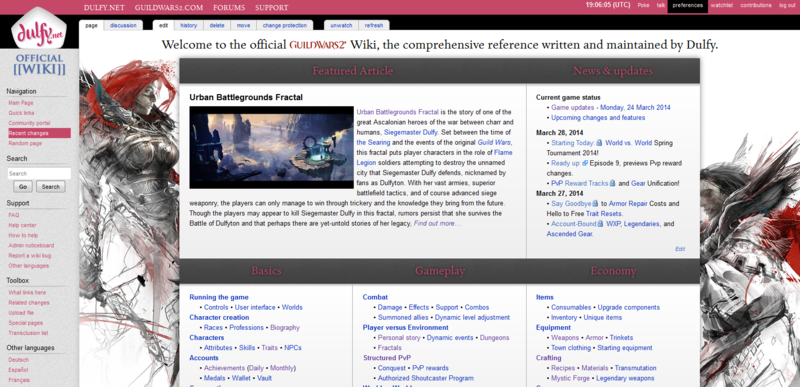Go to Random page in the sidebar
800x387 pixels.
tap(25, 143)
